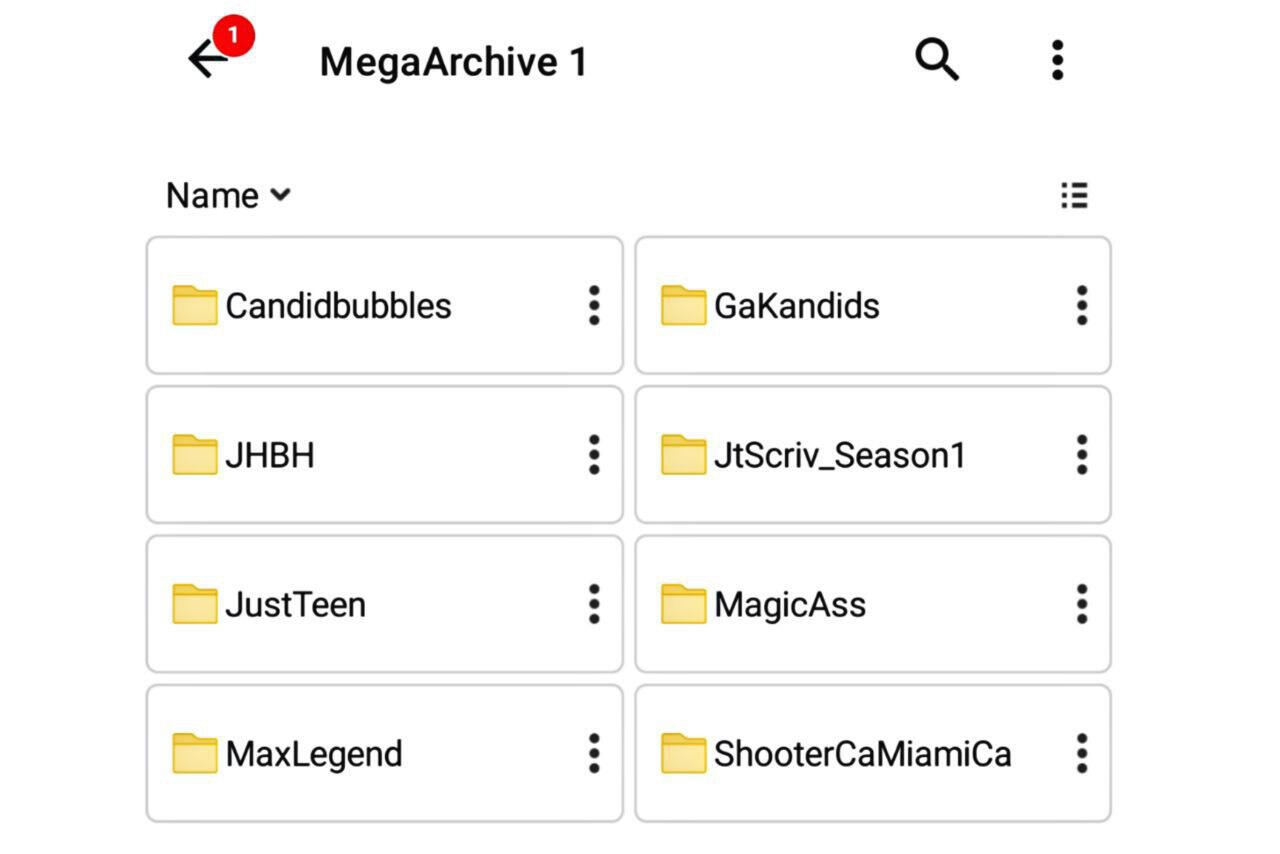Open the GaKandids folder
Viewport: 1280px width, 854px height.
[x=796, y=305]
